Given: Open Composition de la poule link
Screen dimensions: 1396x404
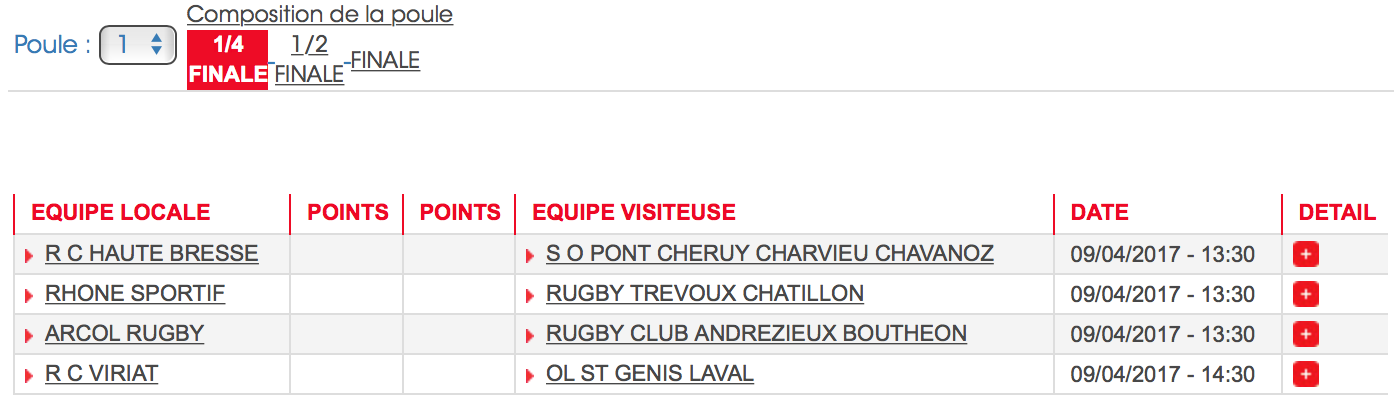Looking at the screenshot, I should pos(320,15).
